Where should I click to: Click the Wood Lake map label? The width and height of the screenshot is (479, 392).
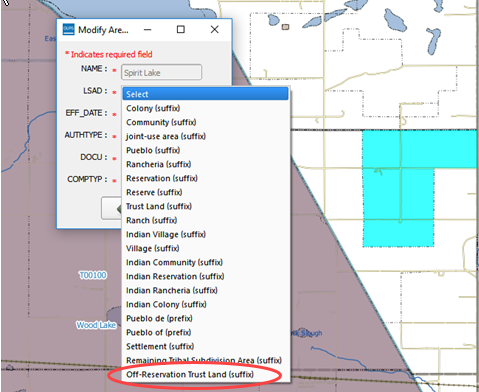click(x=96, y=325)
